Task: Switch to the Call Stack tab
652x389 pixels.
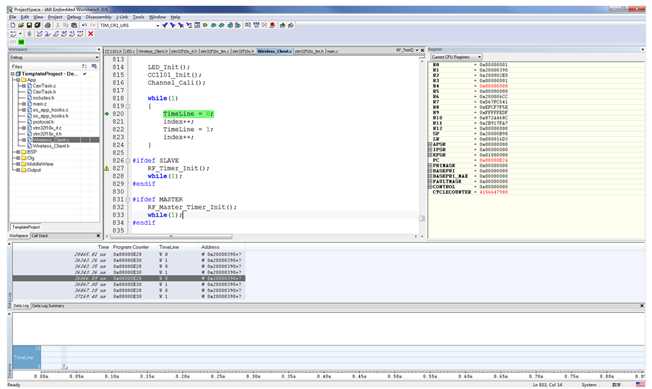Action: 40,236
